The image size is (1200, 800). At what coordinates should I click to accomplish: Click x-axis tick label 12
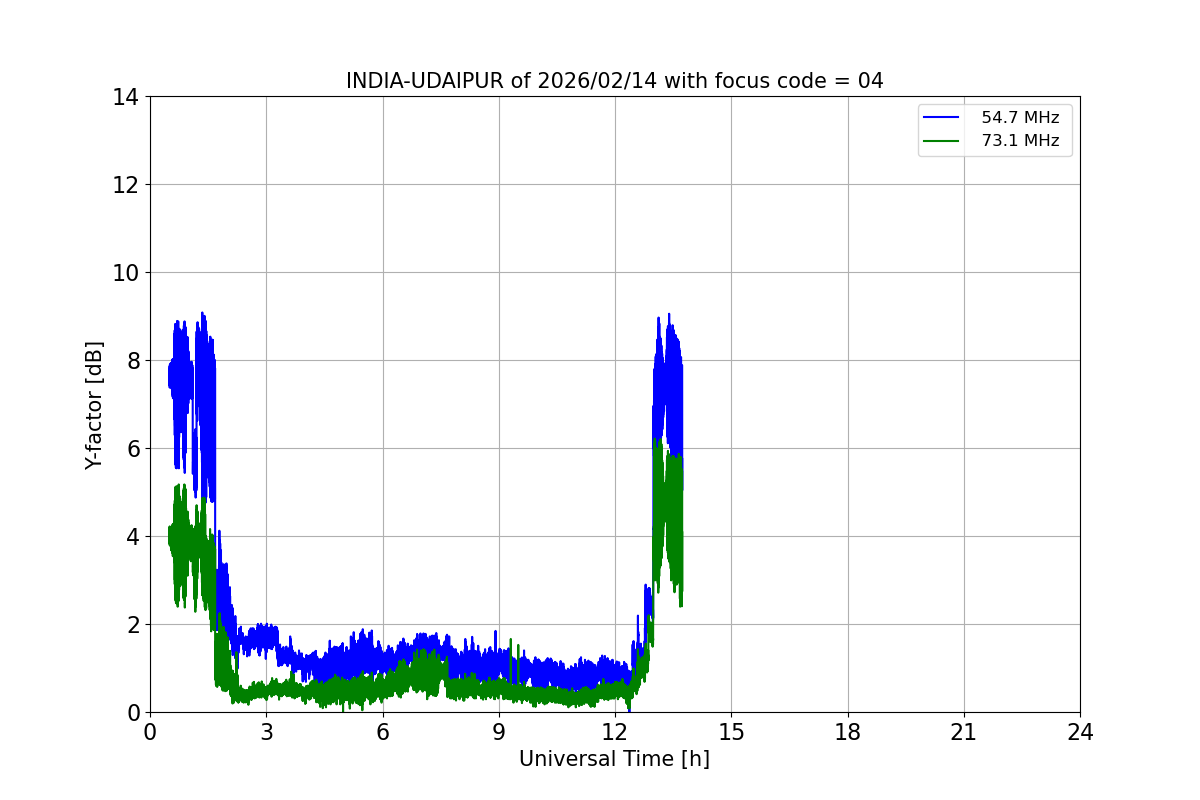615,732
